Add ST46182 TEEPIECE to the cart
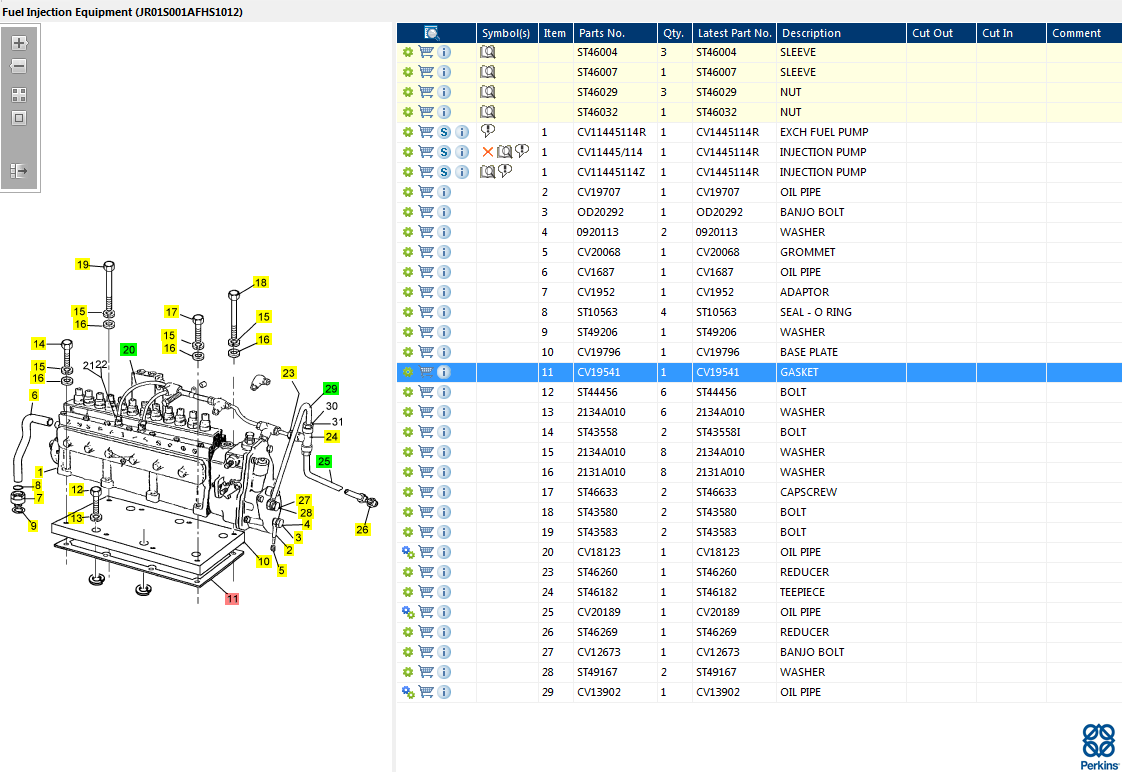Viewport: 1122px width, 772px height. click(426, 592)
